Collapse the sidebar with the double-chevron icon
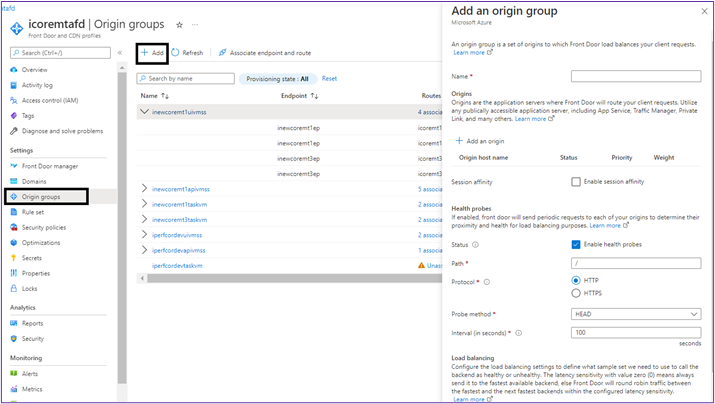Image resolution: width=715 pixels, height=404 pixels. click(x=120, y=53)
